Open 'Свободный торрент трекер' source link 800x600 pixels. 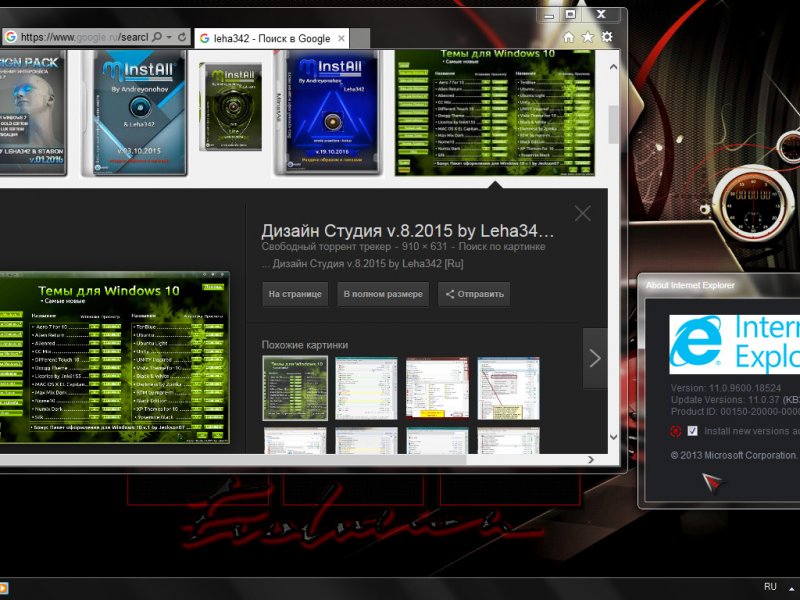click(326, 247)
